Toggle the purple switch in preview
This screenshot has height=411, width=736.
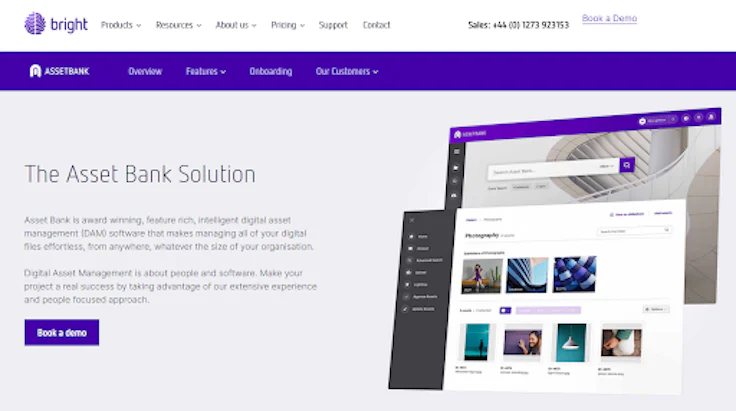[x=505, y=310]
